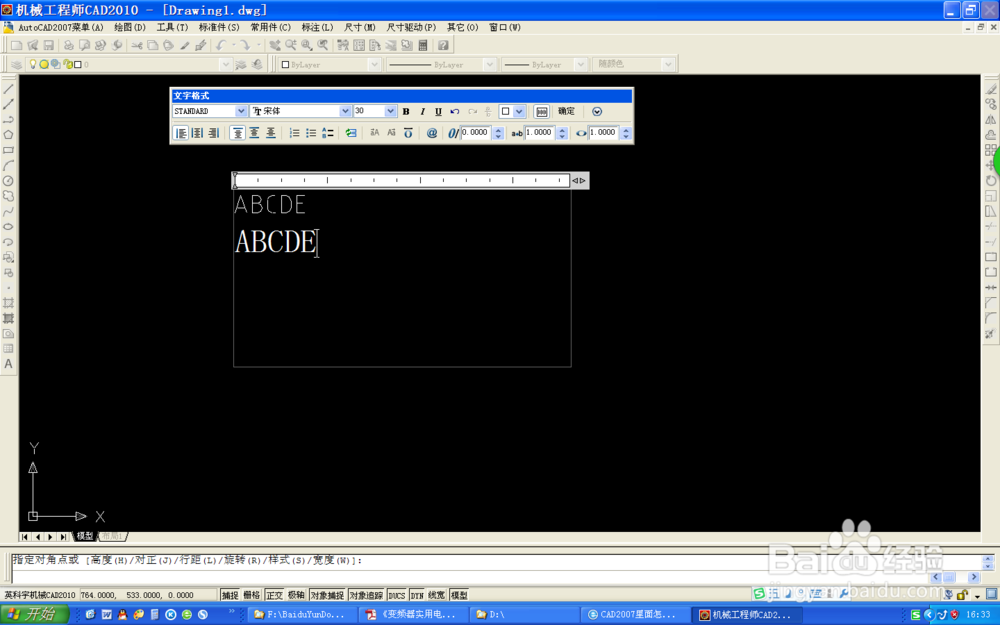Toggle italic text formatting
Image resolution: width=1000 pixels, height=625 pixels.
pos(422,111)
